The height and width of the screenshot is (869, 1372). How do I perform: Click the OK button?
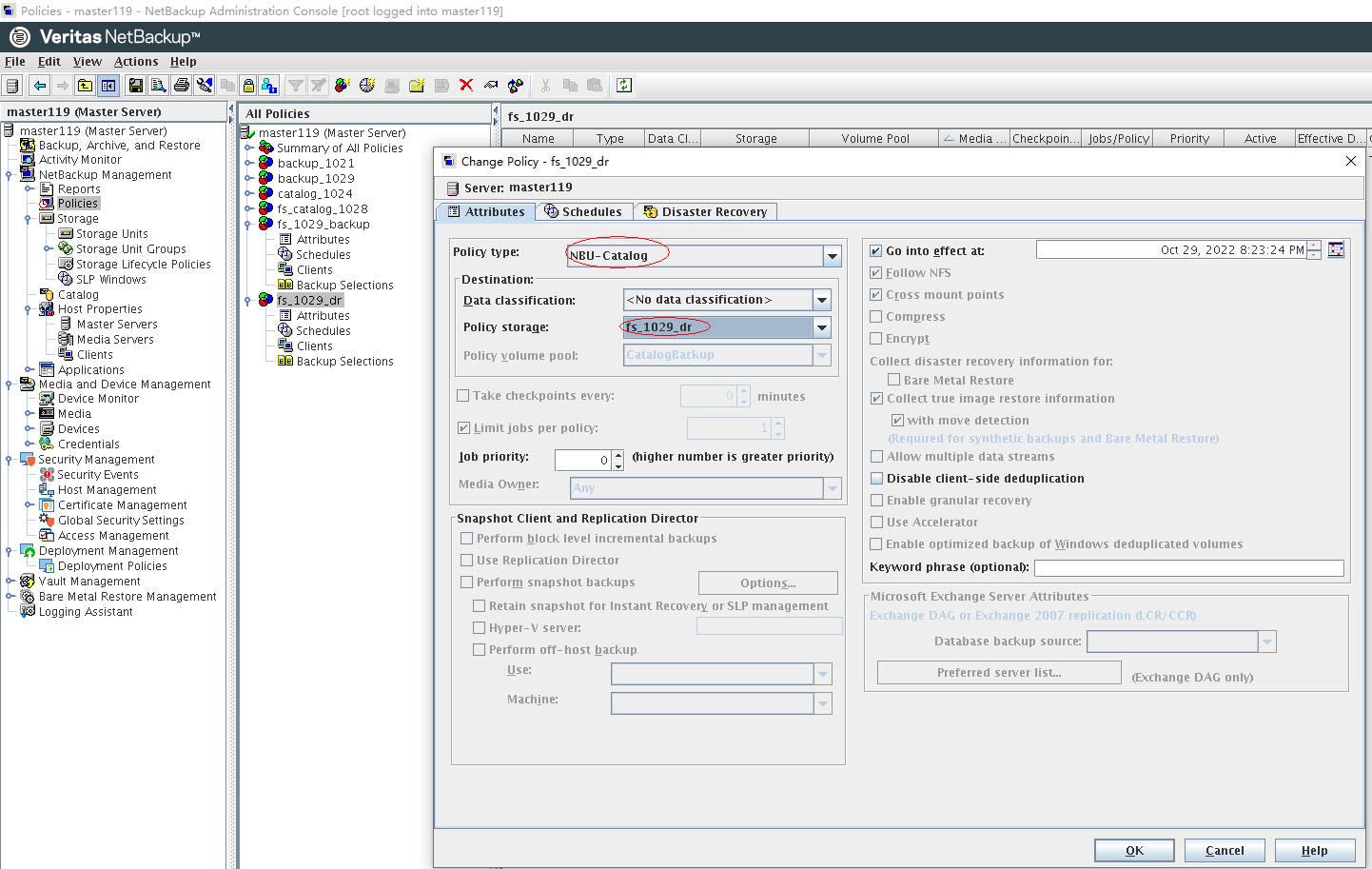pos(1134,851)
